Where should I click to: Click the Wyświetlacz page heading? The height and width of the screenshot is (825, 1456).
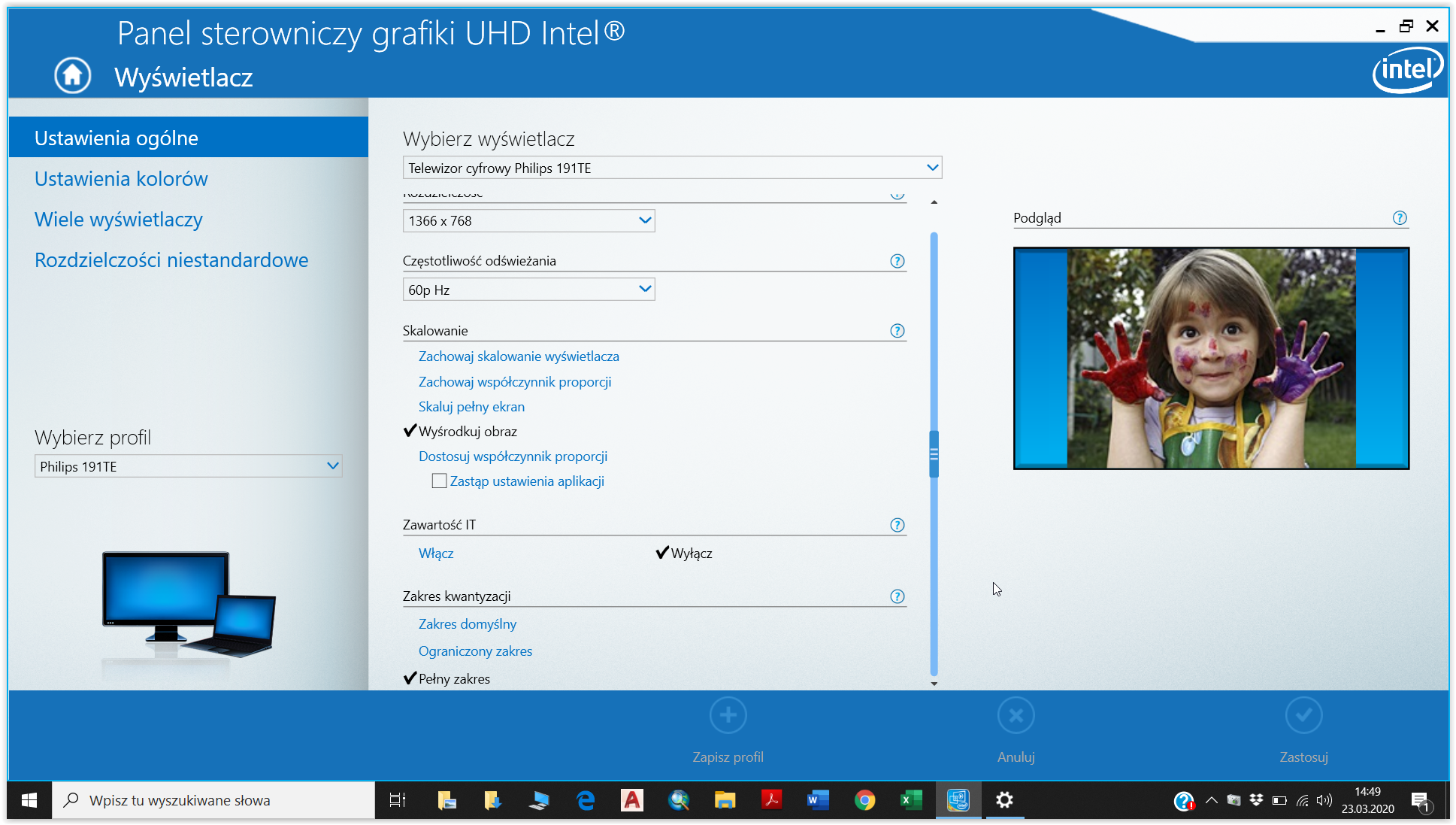[183, 77]
